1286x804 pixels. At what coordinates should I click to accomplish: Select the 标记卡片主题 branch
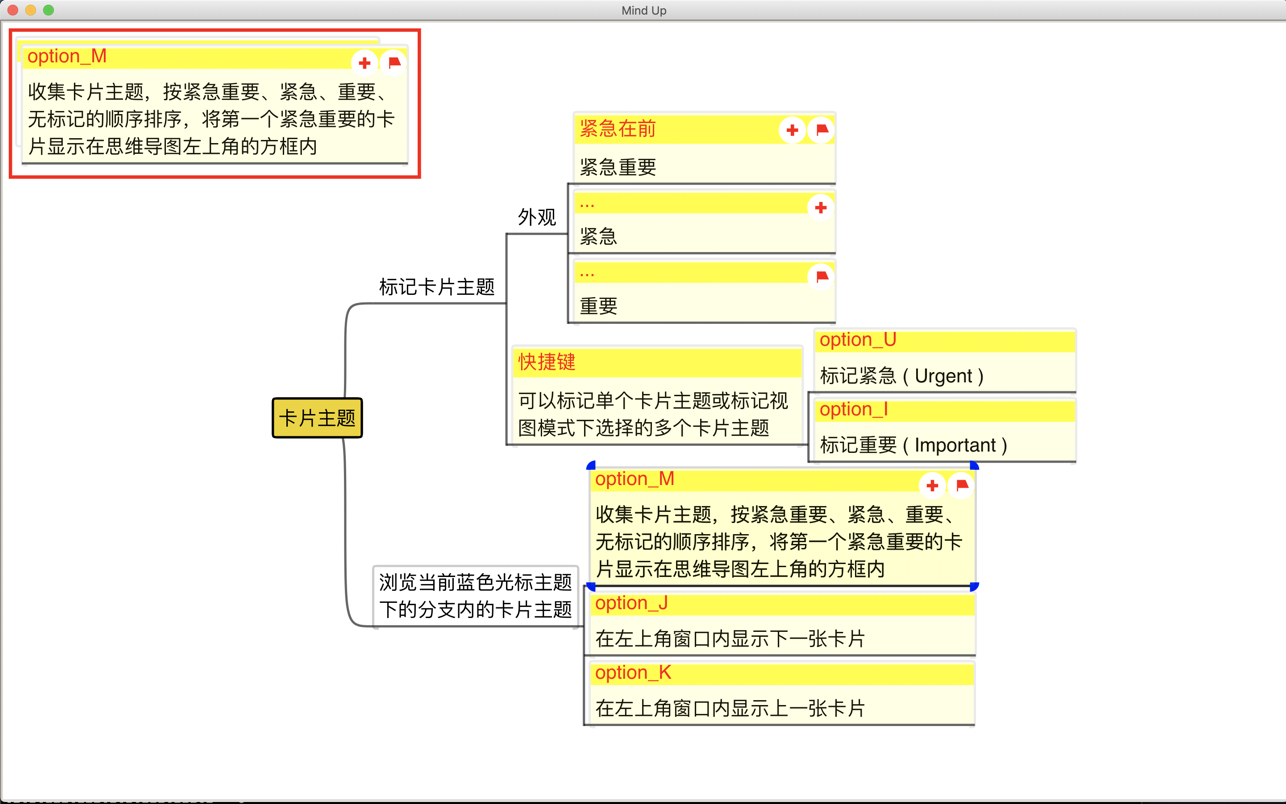click(437, 287)
